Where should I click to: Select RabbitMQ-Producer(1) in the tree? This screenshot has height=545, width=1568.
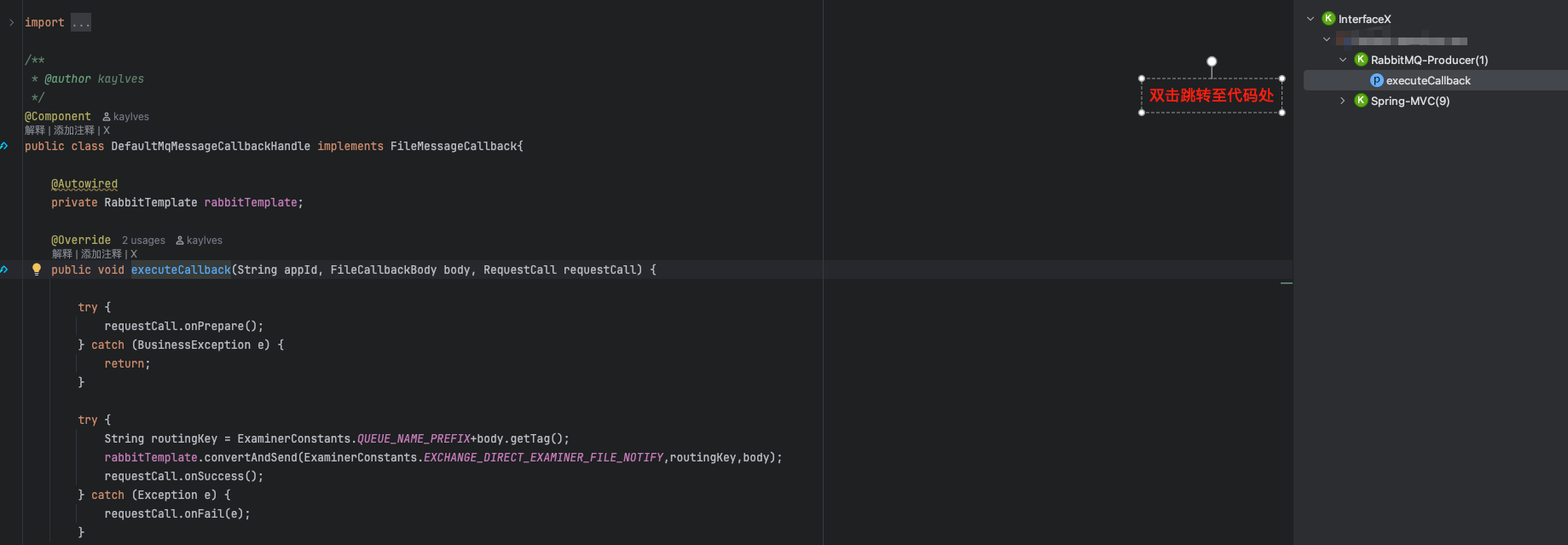coord(1429,60)
